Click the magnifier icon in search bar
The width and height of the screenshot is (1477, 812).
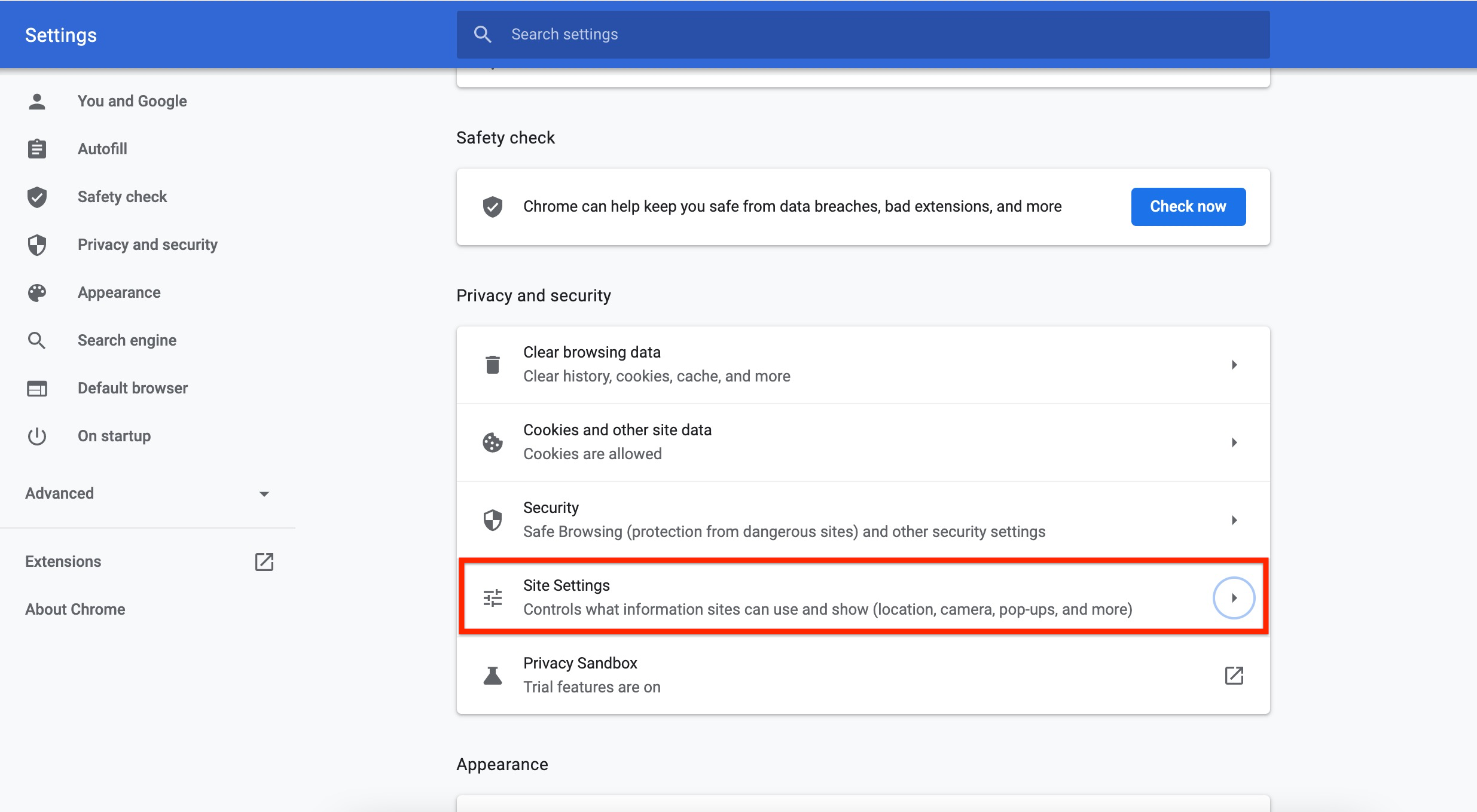tap(483, 35)
